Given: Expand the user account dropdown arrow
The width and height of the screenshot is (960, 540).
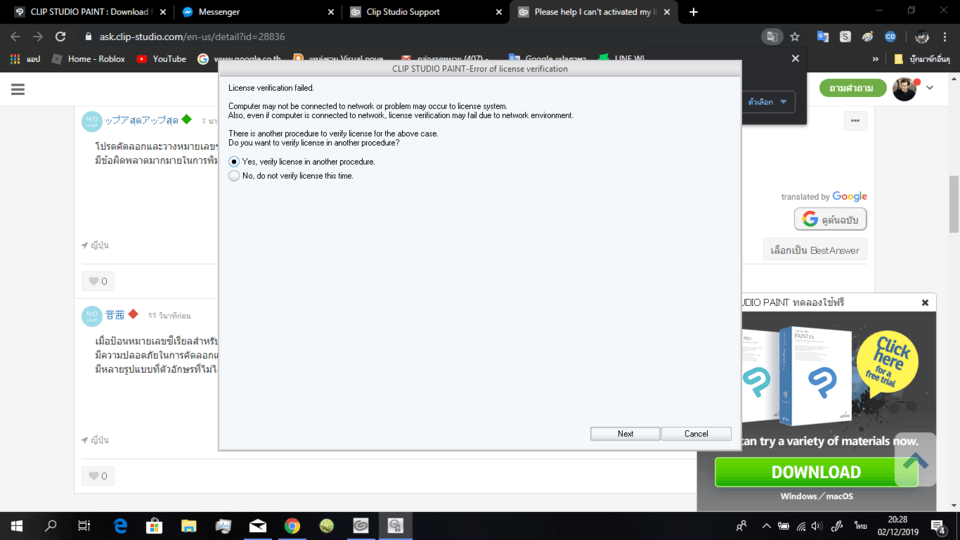Looking at the screenshot, I should pyautogui.click(x=929, y=88).
